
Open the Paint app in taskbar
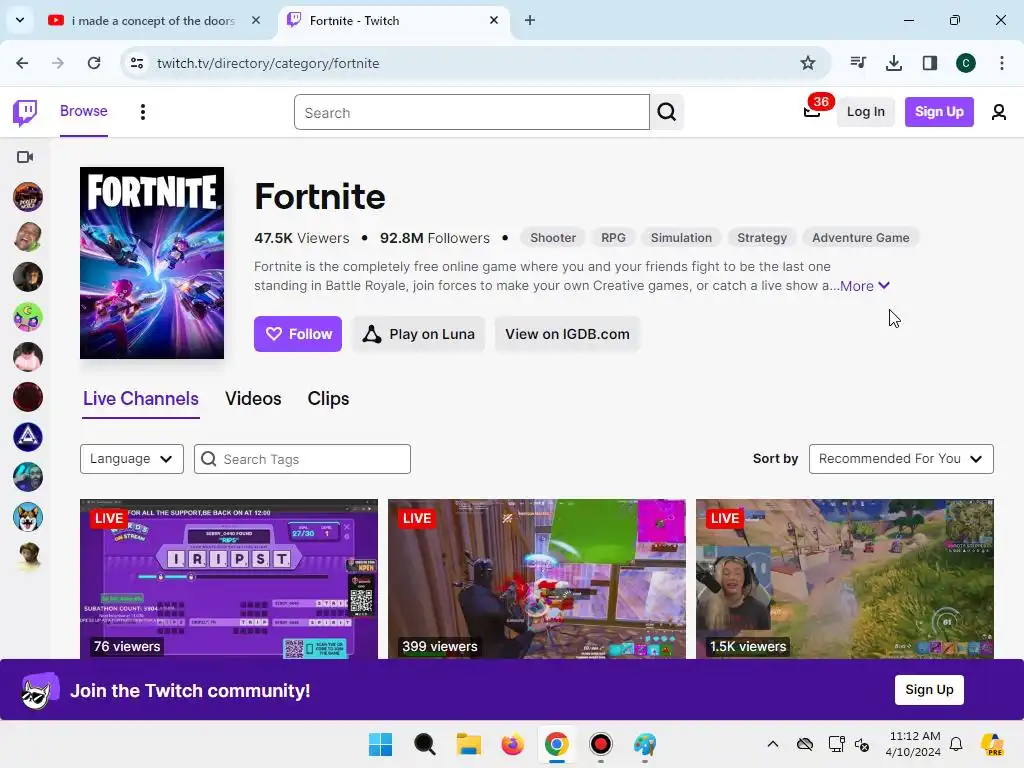tap(645, 744)
